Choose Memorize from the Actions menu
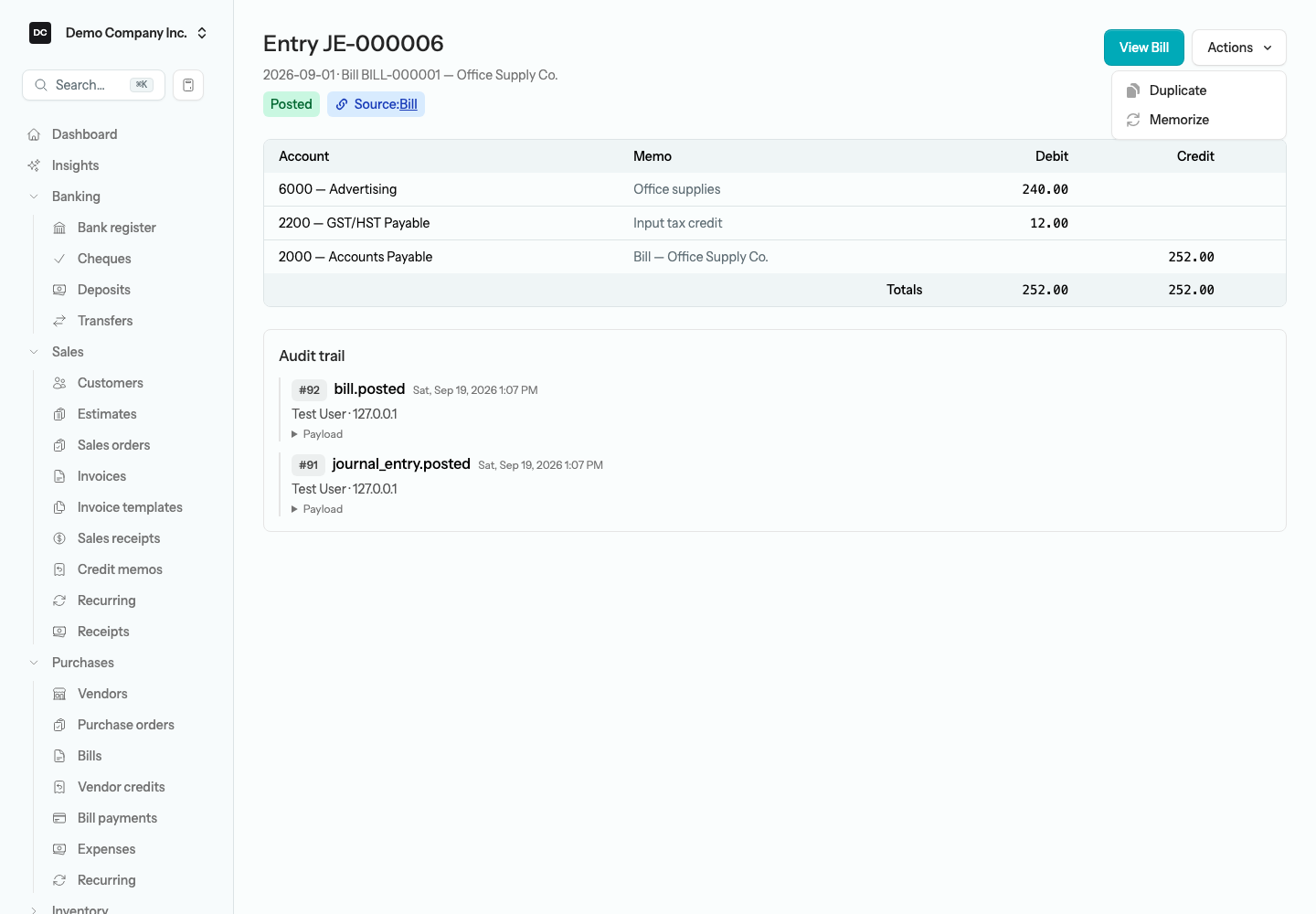The height and width of the screenshot is (914, 1316). [1199, 120]
